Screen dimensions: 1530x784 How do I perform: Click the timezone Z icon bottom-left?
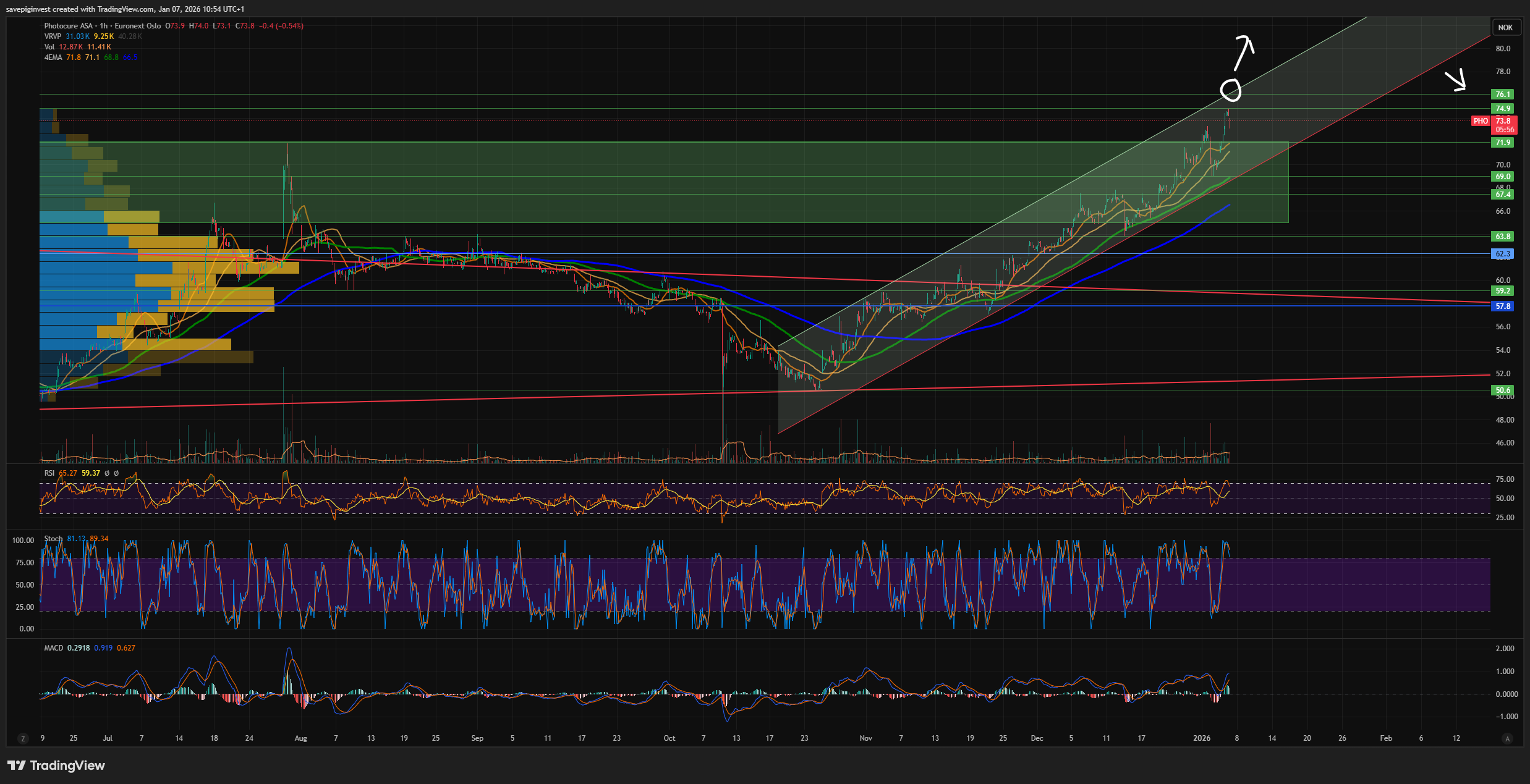click(23, 738)
